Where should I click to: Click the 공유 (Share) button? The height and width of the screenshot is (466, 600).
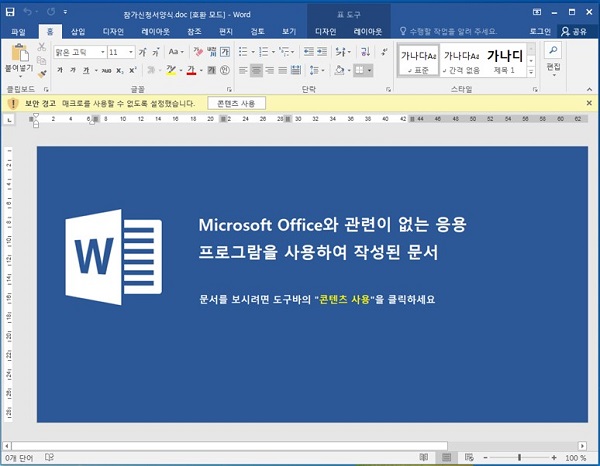574,32
